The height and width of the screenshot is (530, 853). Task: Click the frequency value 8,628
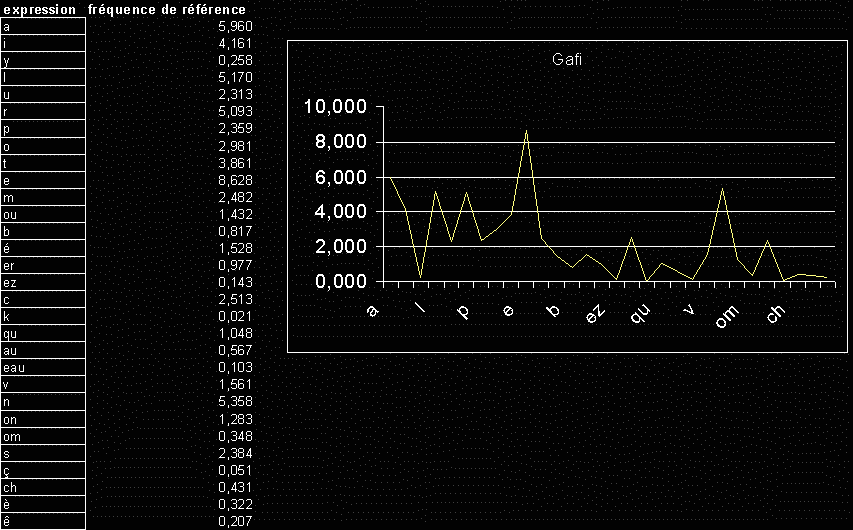click(x=235, y=181)
